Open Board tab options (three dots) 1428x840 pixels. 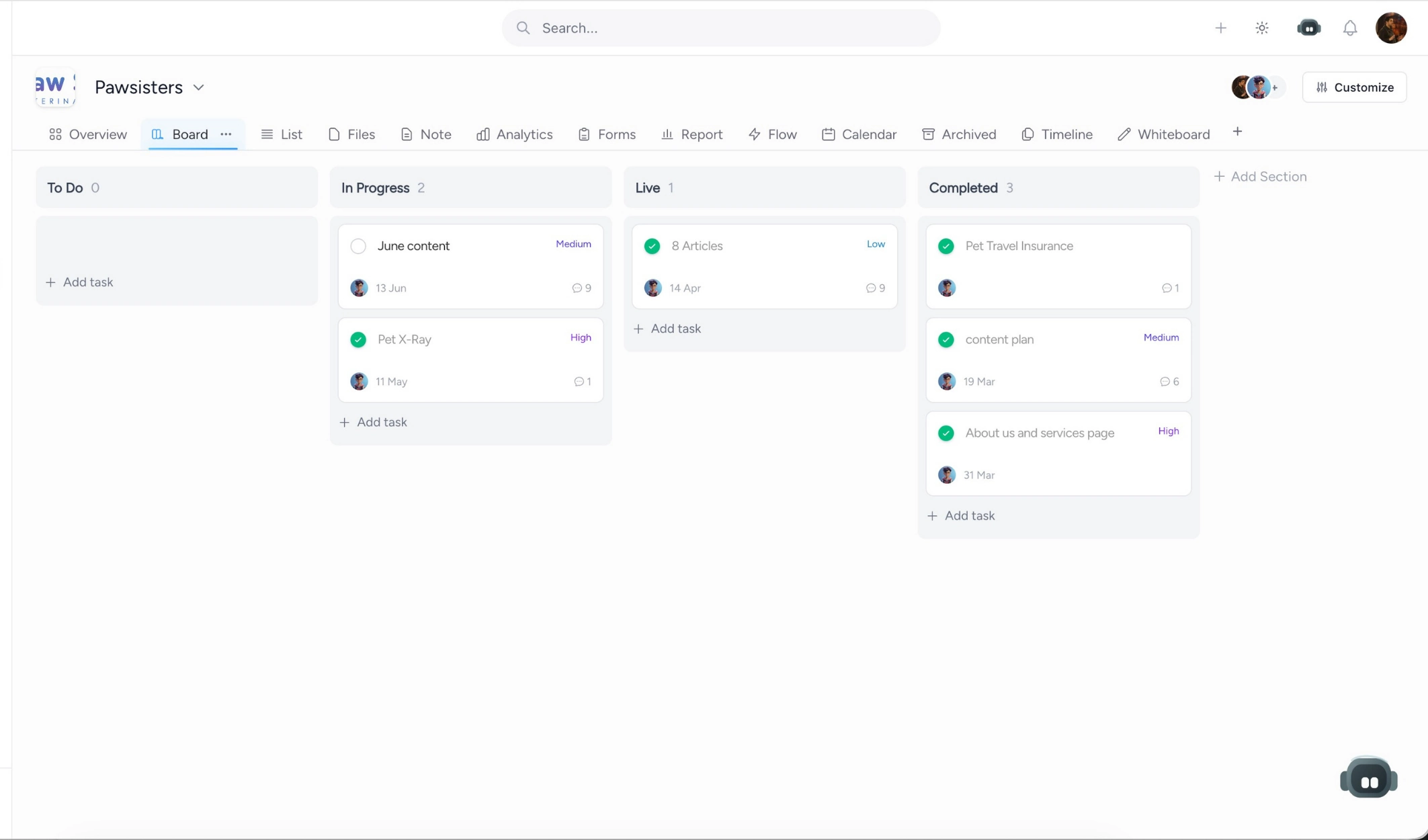coord(226,134)
